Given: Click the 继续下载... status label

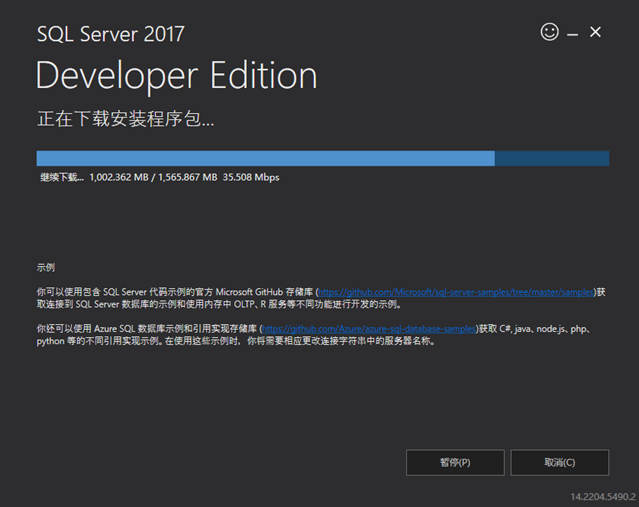Looking at the screenshot, I should (x=62, y=177).
